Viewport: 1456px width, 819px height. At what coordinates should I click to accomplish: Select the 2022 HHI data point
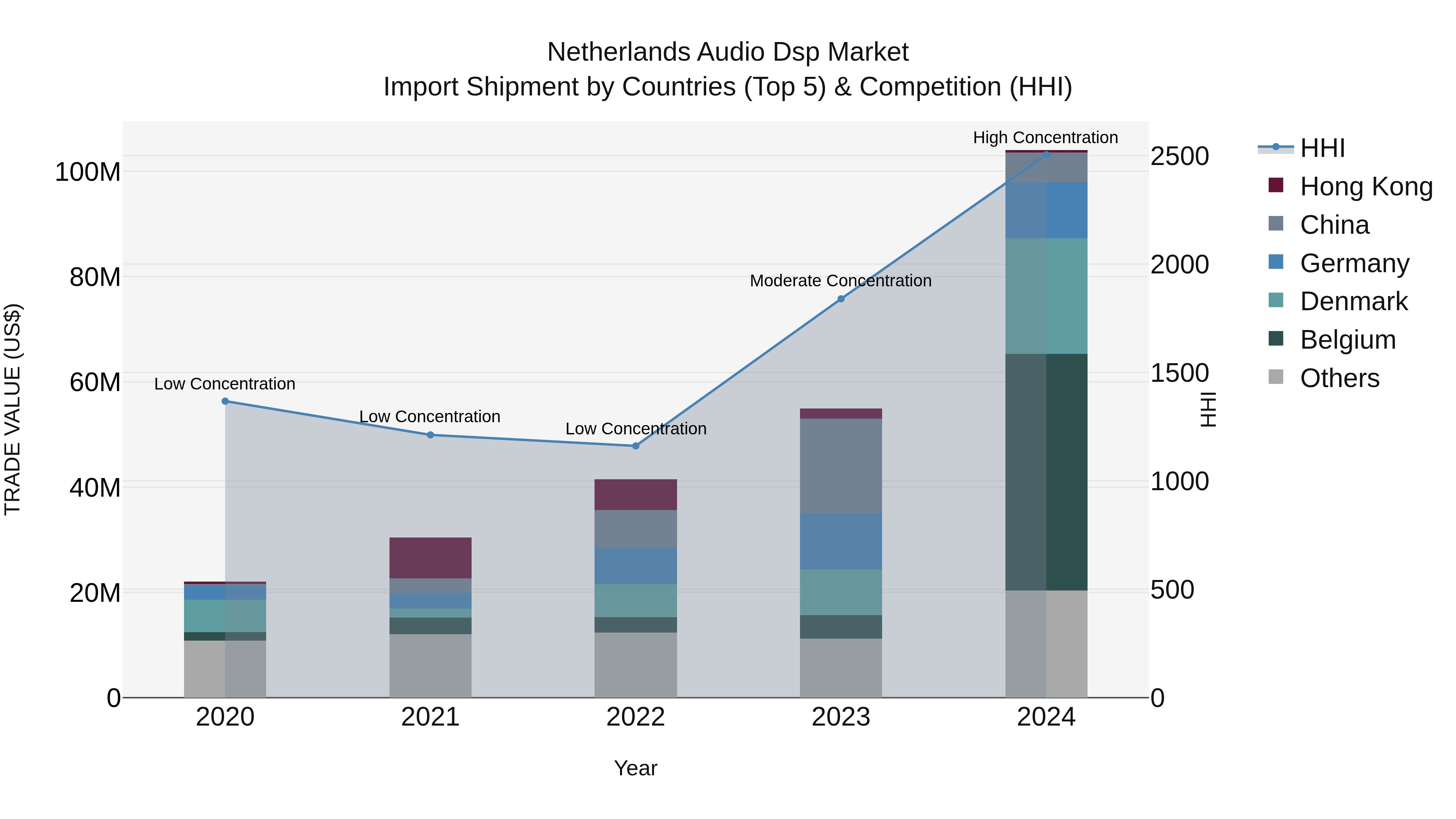pos(635,446)
